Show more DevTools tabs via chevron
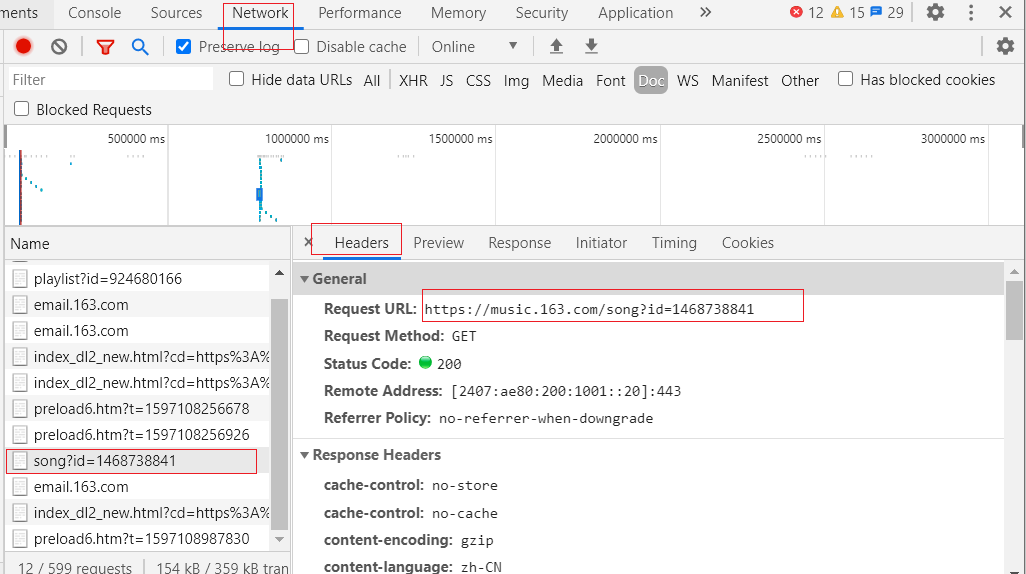The width and height of the screenshot is (1026, 574). pyautogui.click(x=705, y=13)
